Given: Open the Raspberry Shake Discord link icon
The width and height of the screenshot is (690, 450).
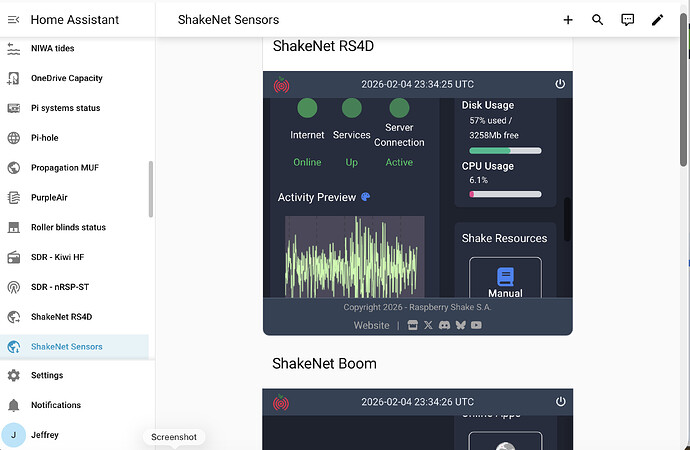Looking at the screenshot, I should point(444,325).
